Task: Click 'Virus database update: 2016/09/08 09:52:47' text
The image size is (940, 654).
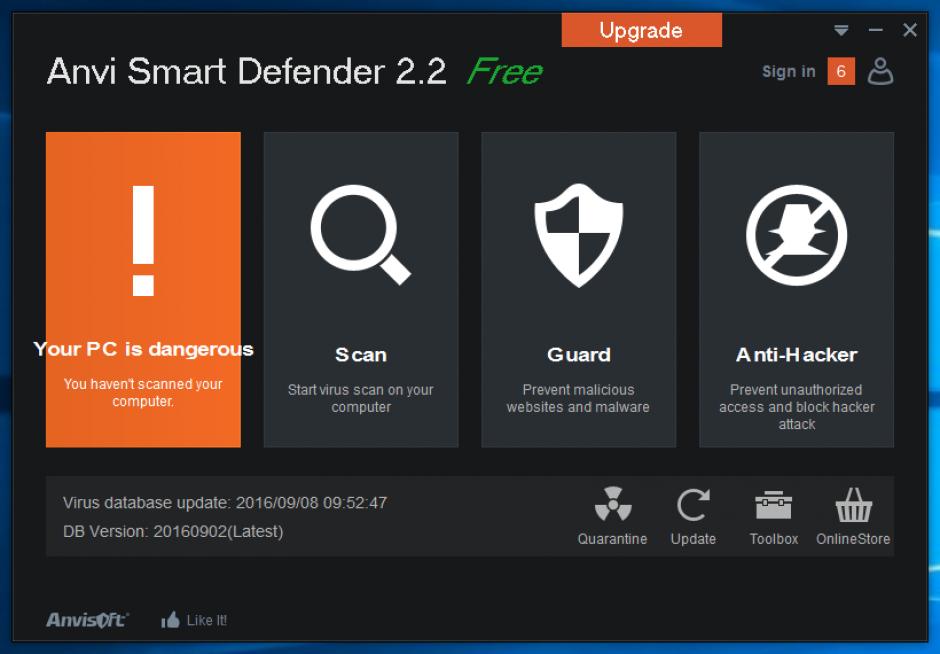Action: pyautogui.click(x=225, y=502)
